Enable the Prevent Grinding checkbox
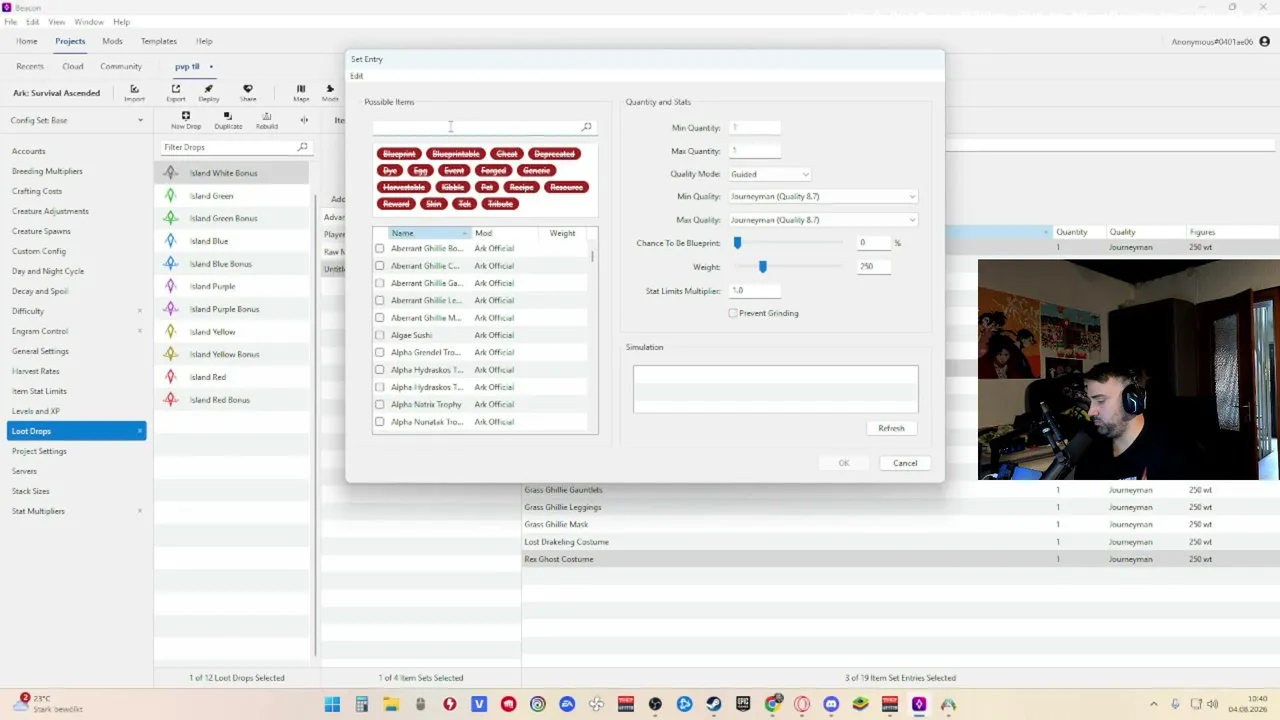The image size is (1280, 720). [x=733, y=313]
